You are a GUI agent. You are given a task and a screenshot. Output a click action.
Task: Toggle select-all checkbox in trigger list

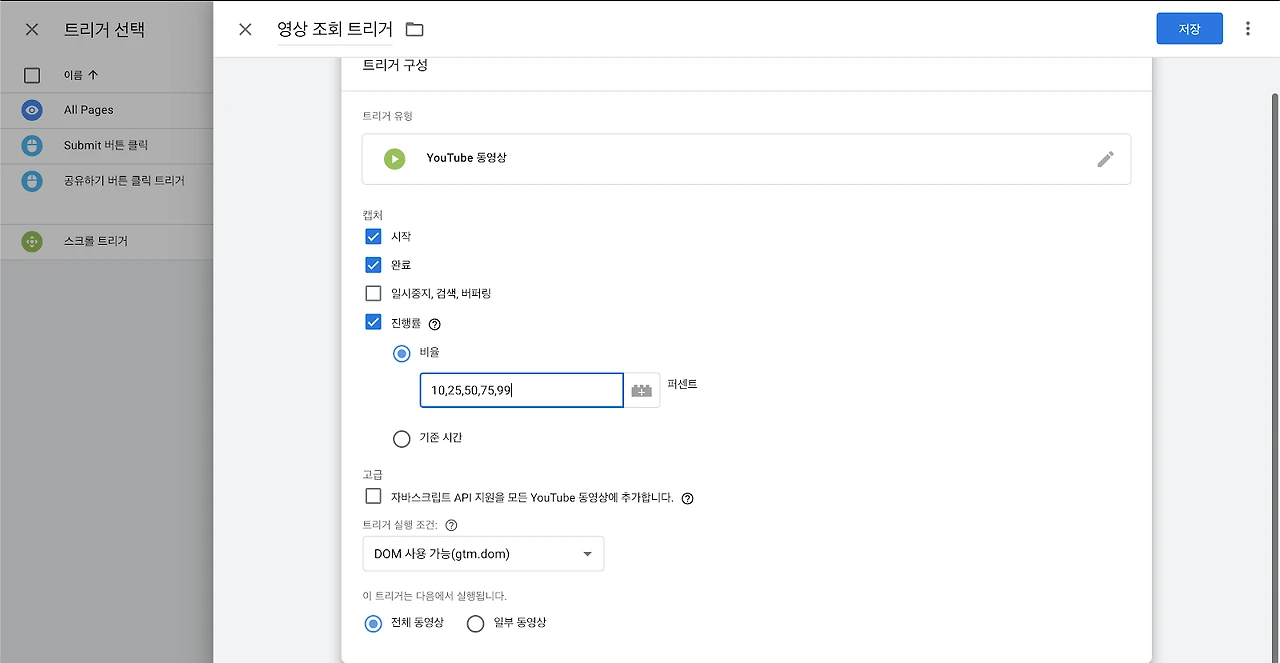coord(32,75)
